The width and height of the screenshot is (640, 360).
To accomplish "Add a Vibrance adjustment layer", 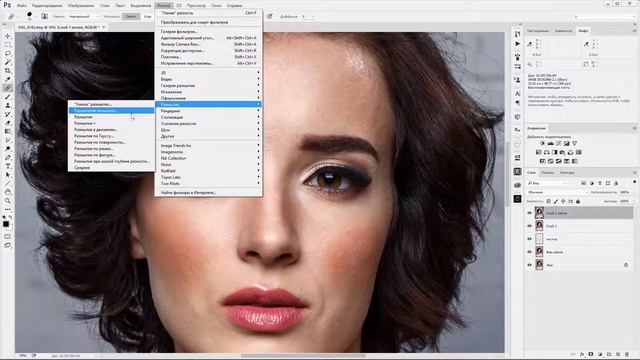I will [574, 143].
